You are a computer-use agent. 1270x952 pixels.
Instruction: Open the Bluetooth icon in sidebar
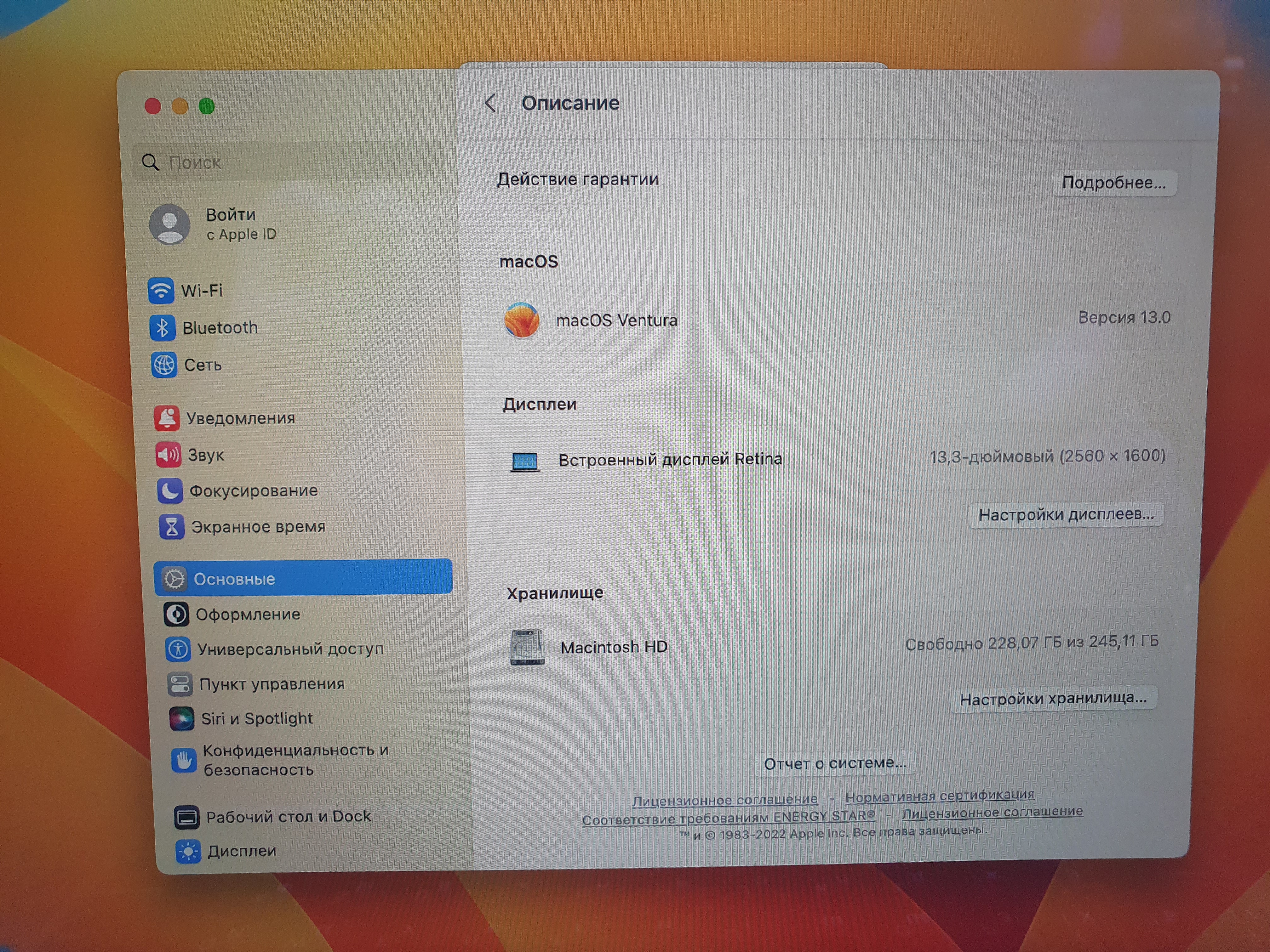point(163,328)
